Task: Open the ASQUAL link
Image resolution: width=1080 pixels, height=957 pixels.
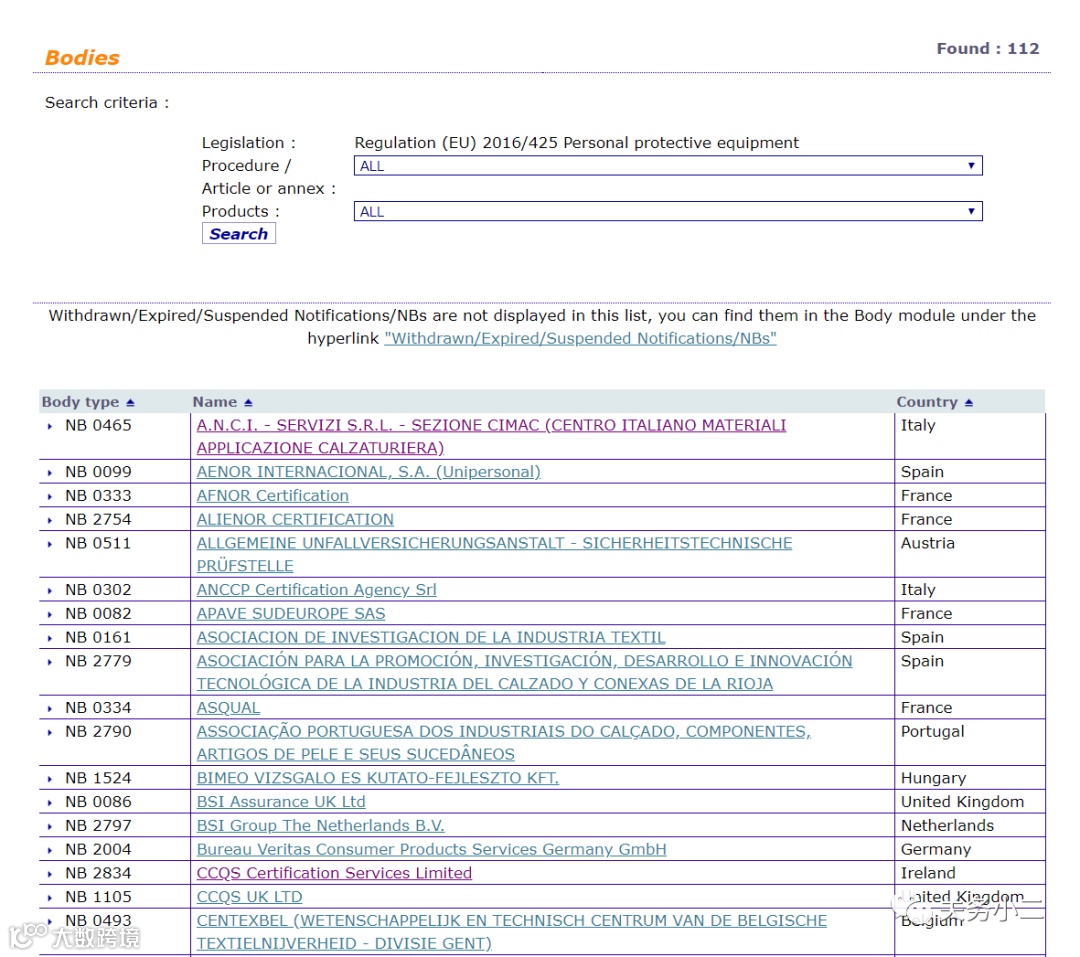Action: coord(228,708)
